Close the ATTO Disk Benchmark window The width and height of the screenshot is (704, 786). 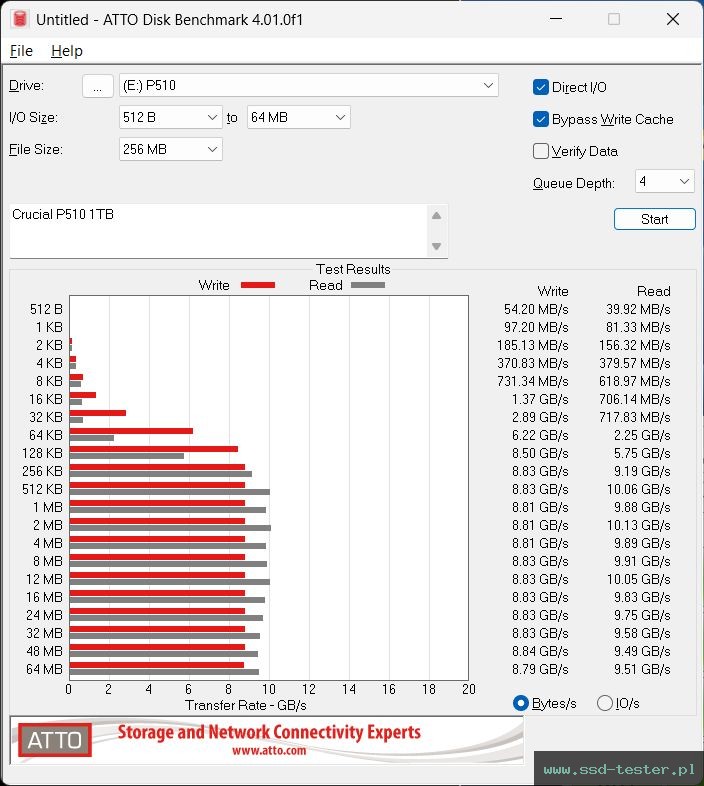pyautogui.click(x=673, y=19)
